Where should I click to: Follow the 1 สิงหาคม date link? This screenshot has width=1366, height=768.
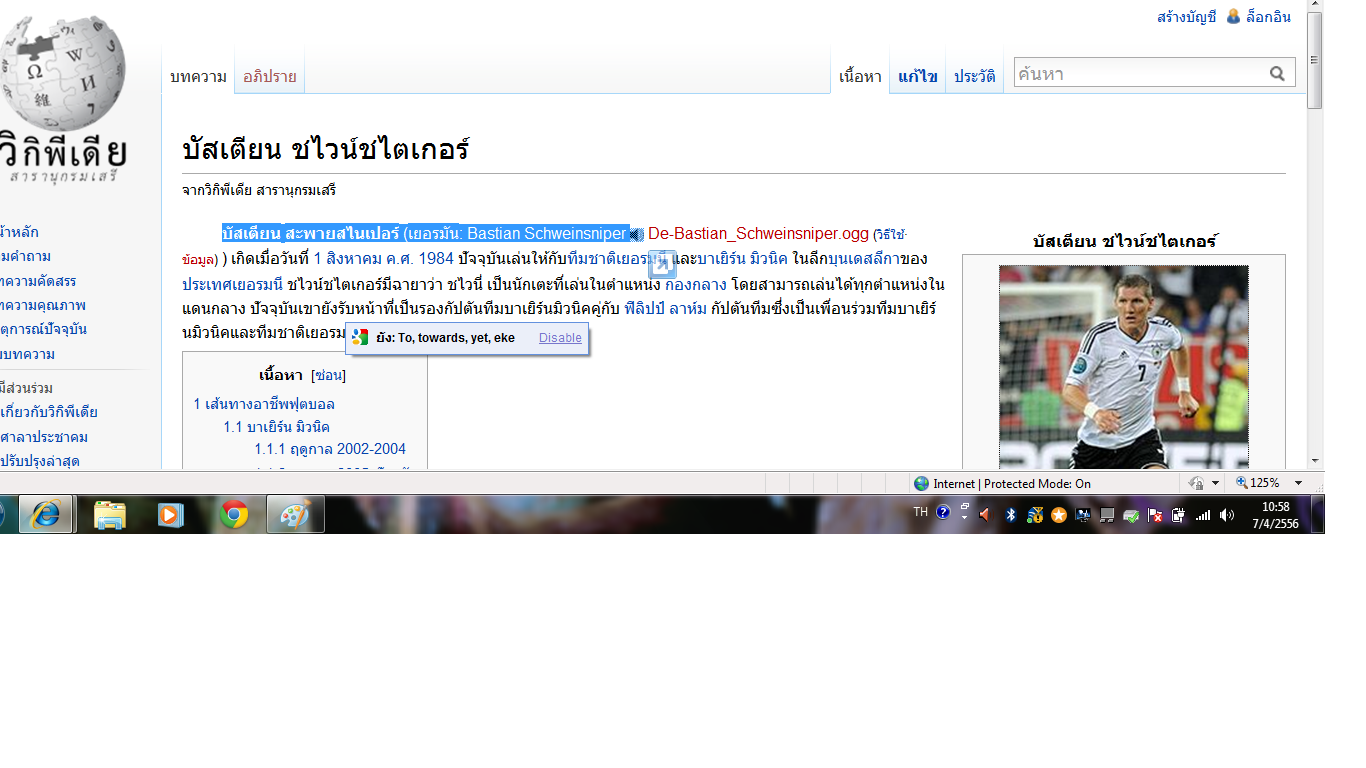tap(348, 259)
